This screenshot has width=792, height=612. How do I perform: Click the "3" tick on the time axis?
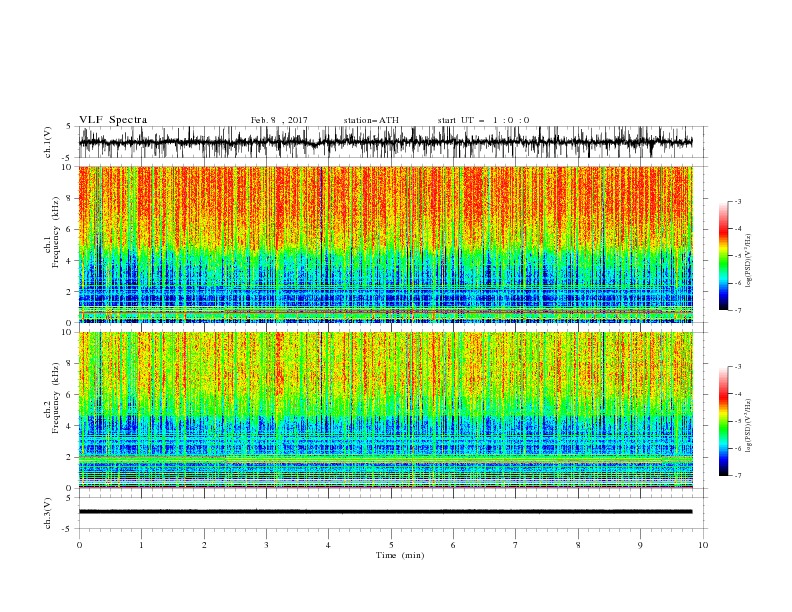266,545
